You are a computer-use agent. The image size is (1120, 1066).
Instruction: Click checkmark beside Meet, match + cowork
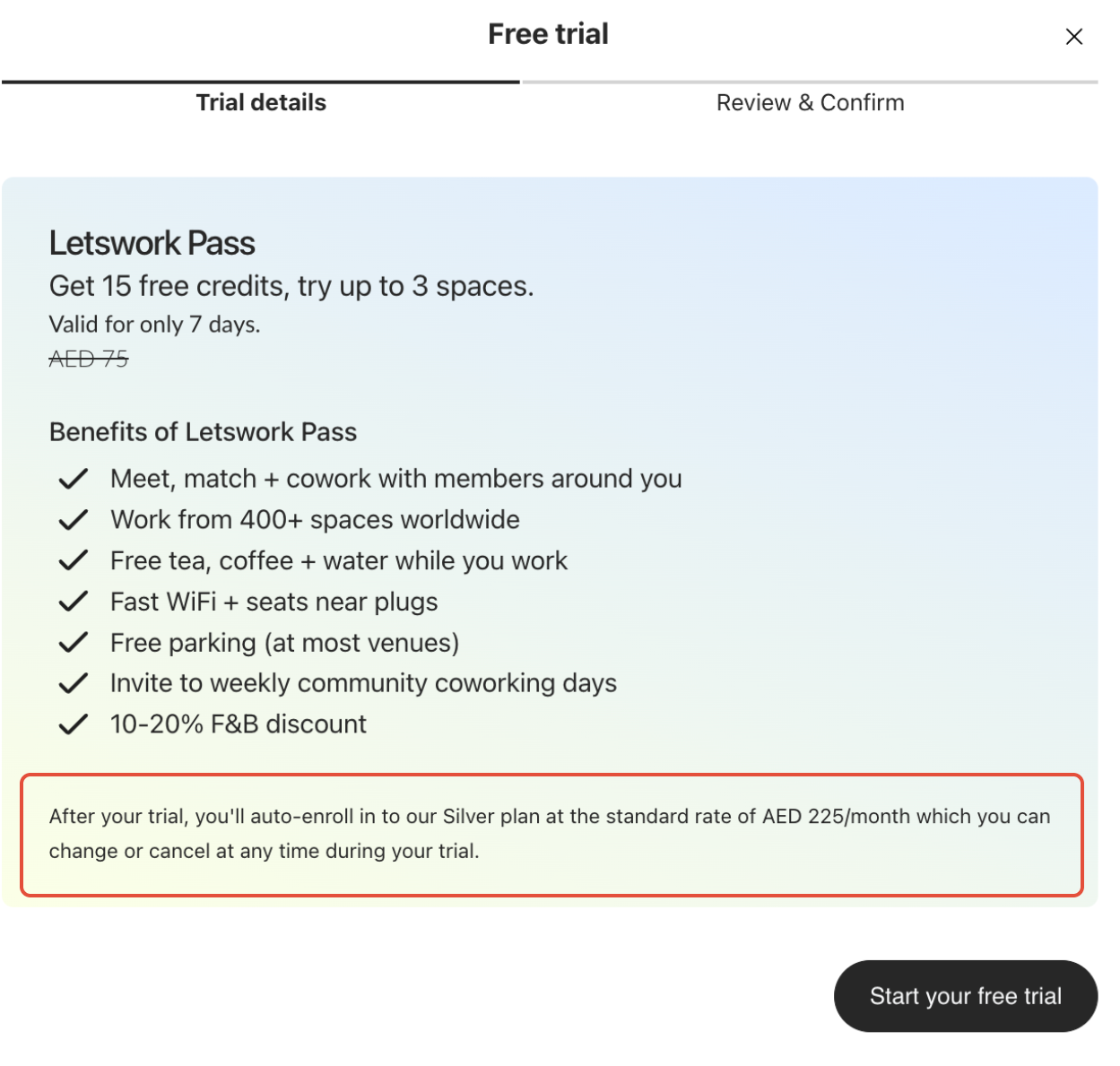tap(73, 479)
